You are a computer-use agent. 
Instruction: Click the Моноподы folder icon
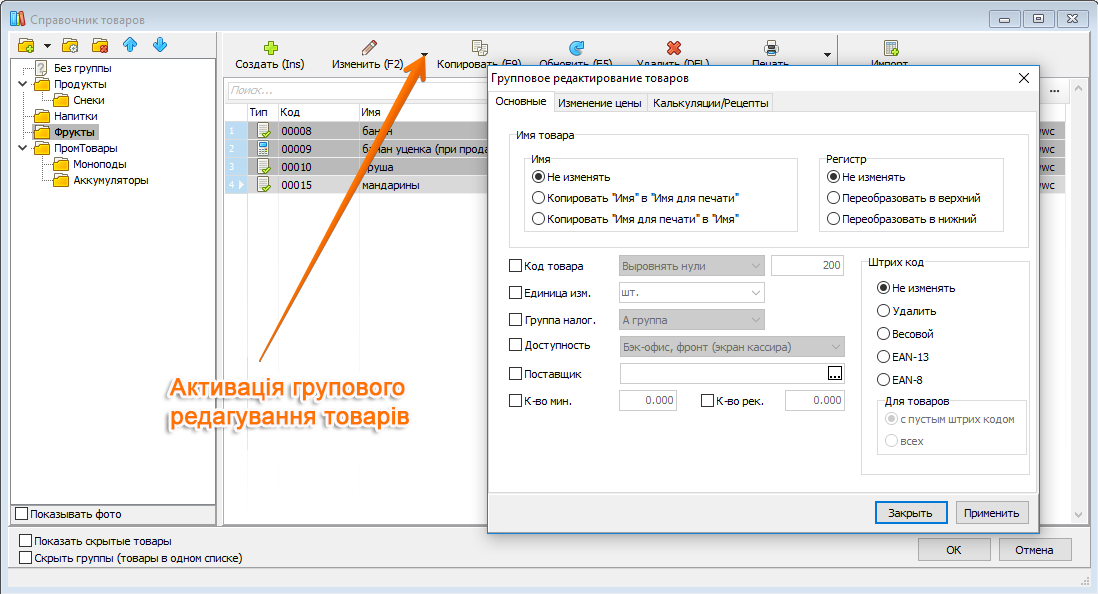[61, 165]
